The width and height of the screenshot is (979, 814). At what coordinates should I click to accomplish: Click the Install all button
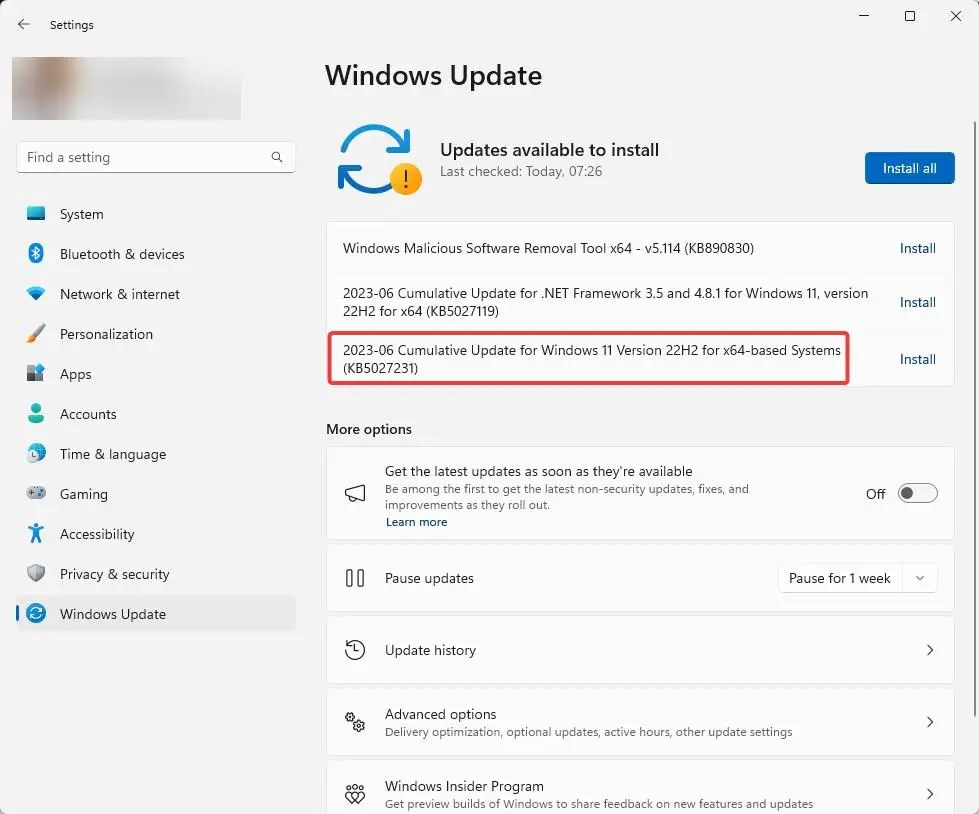tap(909, 168)
